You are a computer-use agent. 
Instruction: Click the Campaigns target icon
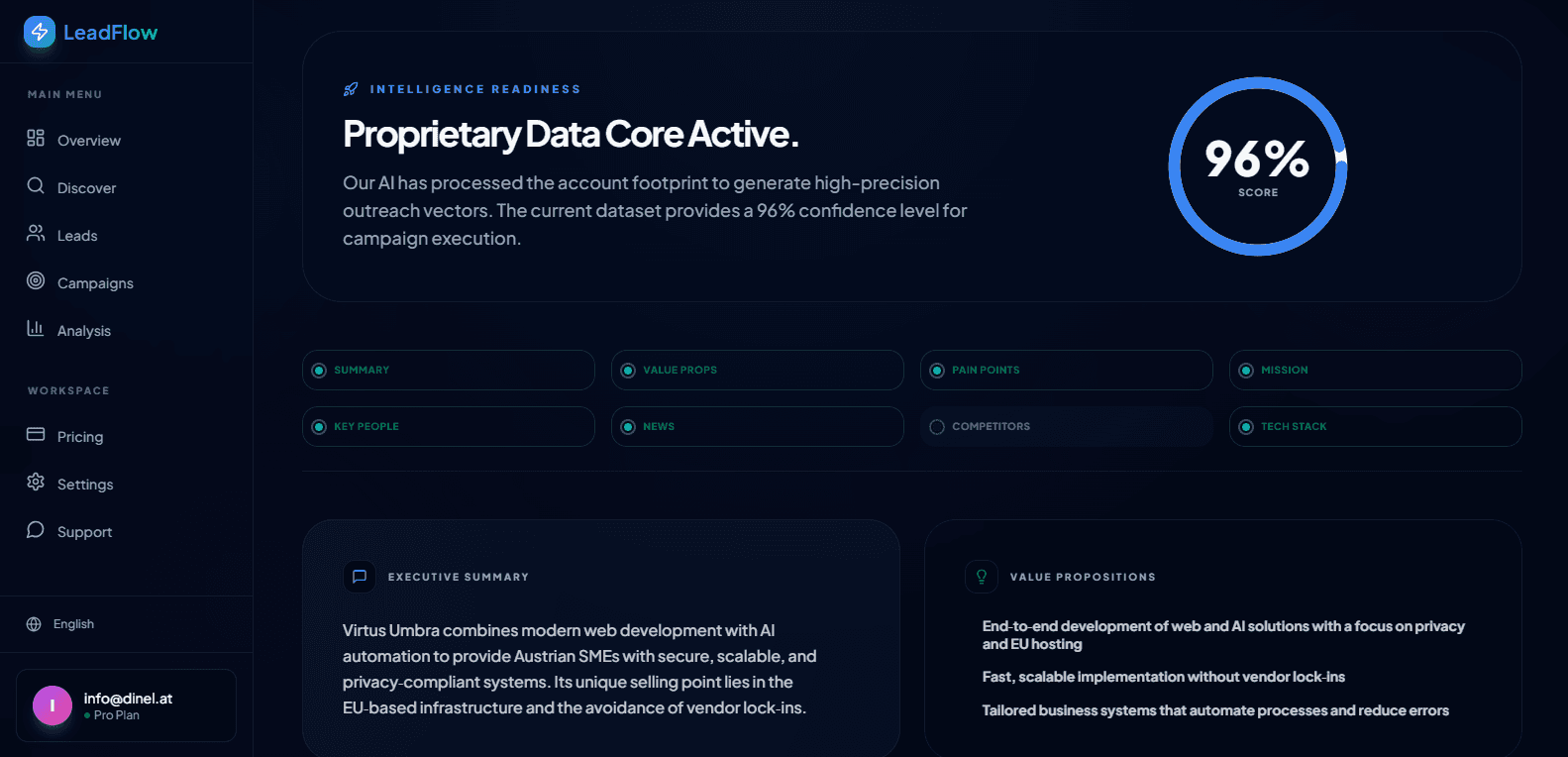36,281
